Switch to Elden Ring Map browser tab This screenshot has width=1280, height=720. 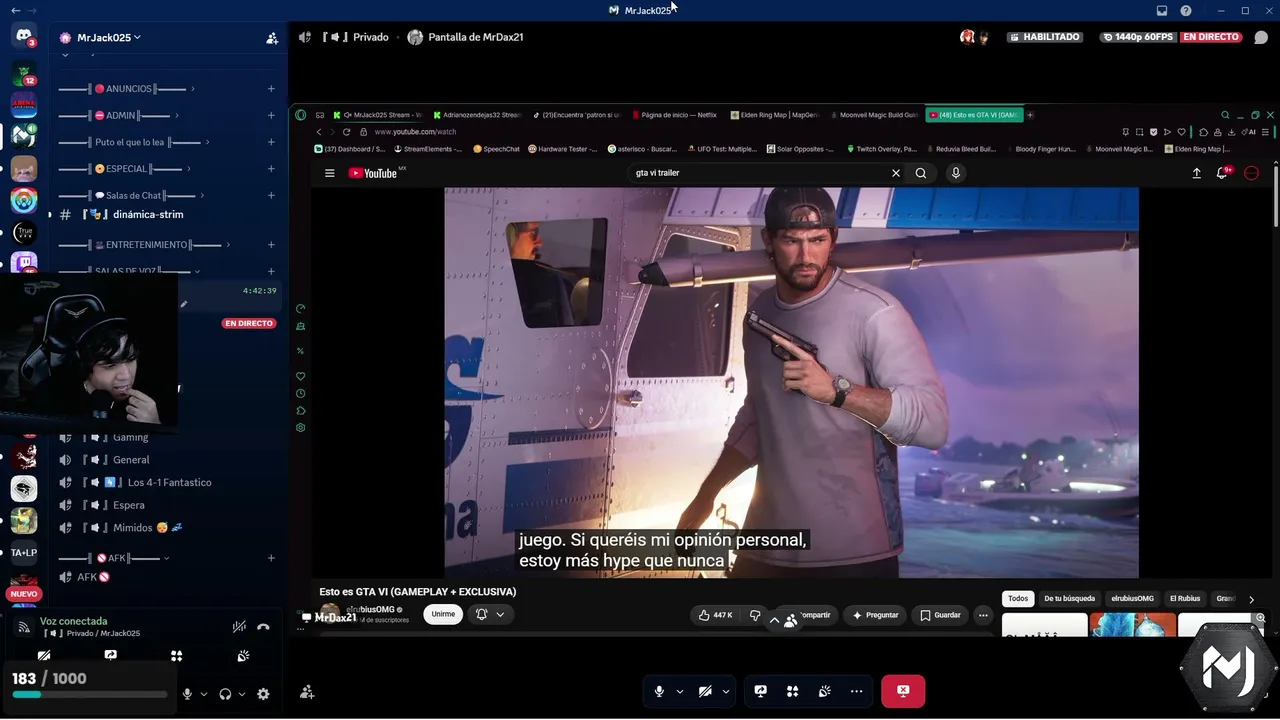tap(774, 115)
